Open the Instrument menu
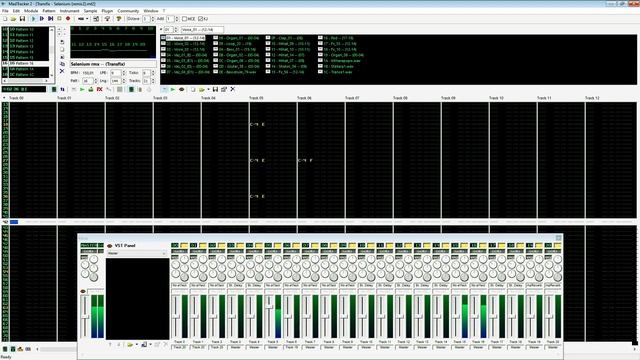The width and height of the screenshot is (640, 360). 69,11
